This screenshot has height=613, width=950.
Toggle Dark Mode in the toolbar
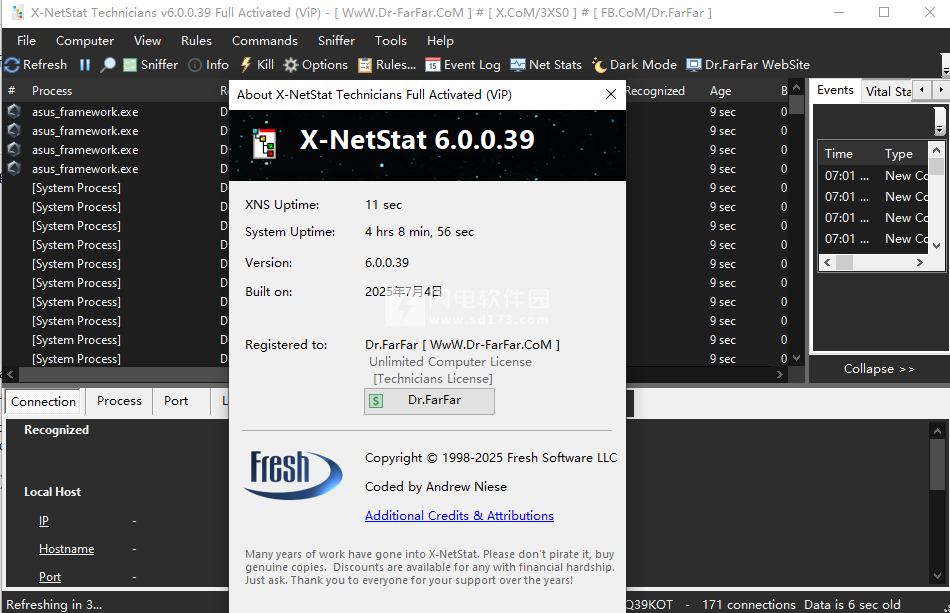point(599,65)
